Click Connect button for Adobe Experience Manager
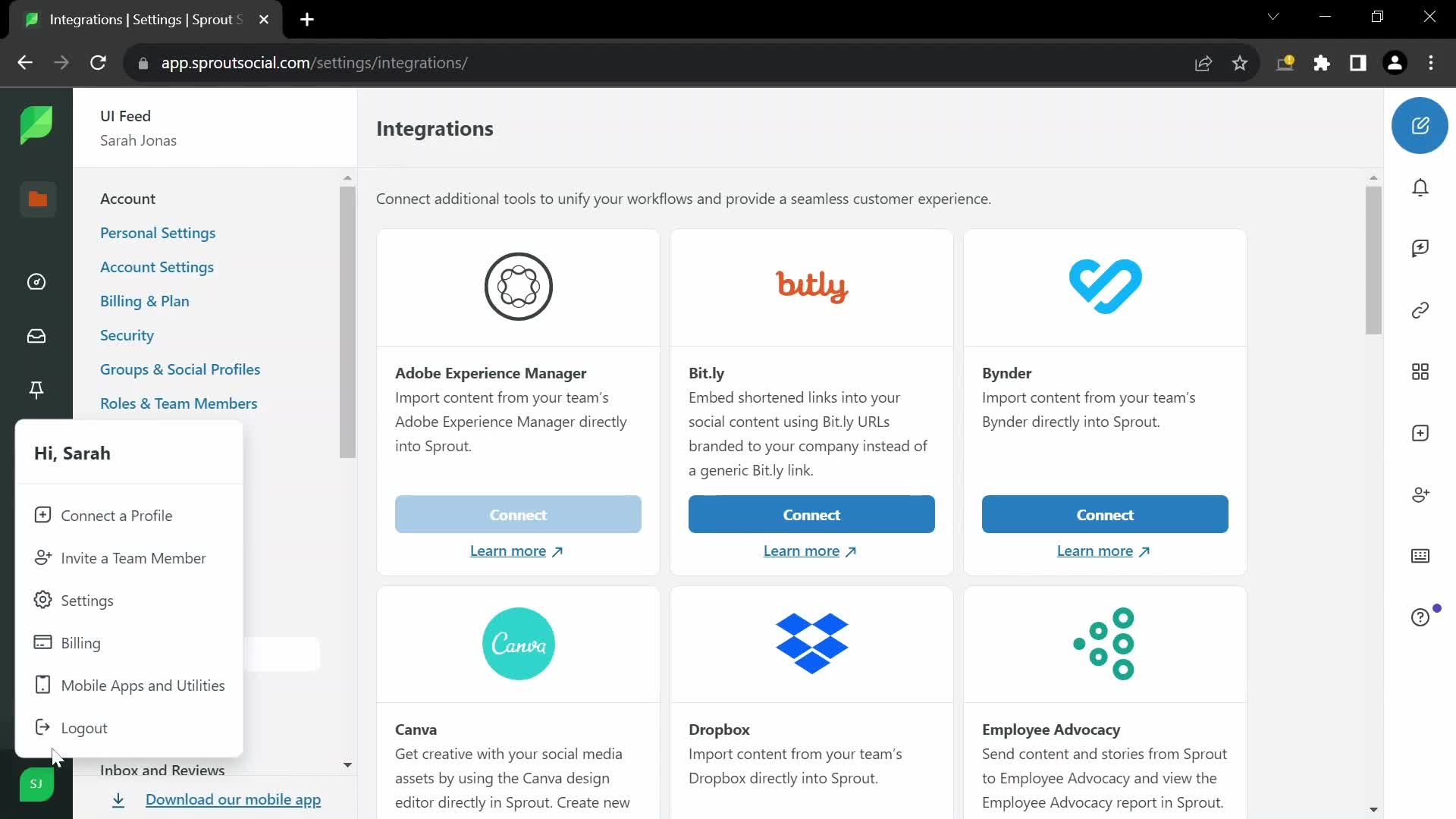 518,514
